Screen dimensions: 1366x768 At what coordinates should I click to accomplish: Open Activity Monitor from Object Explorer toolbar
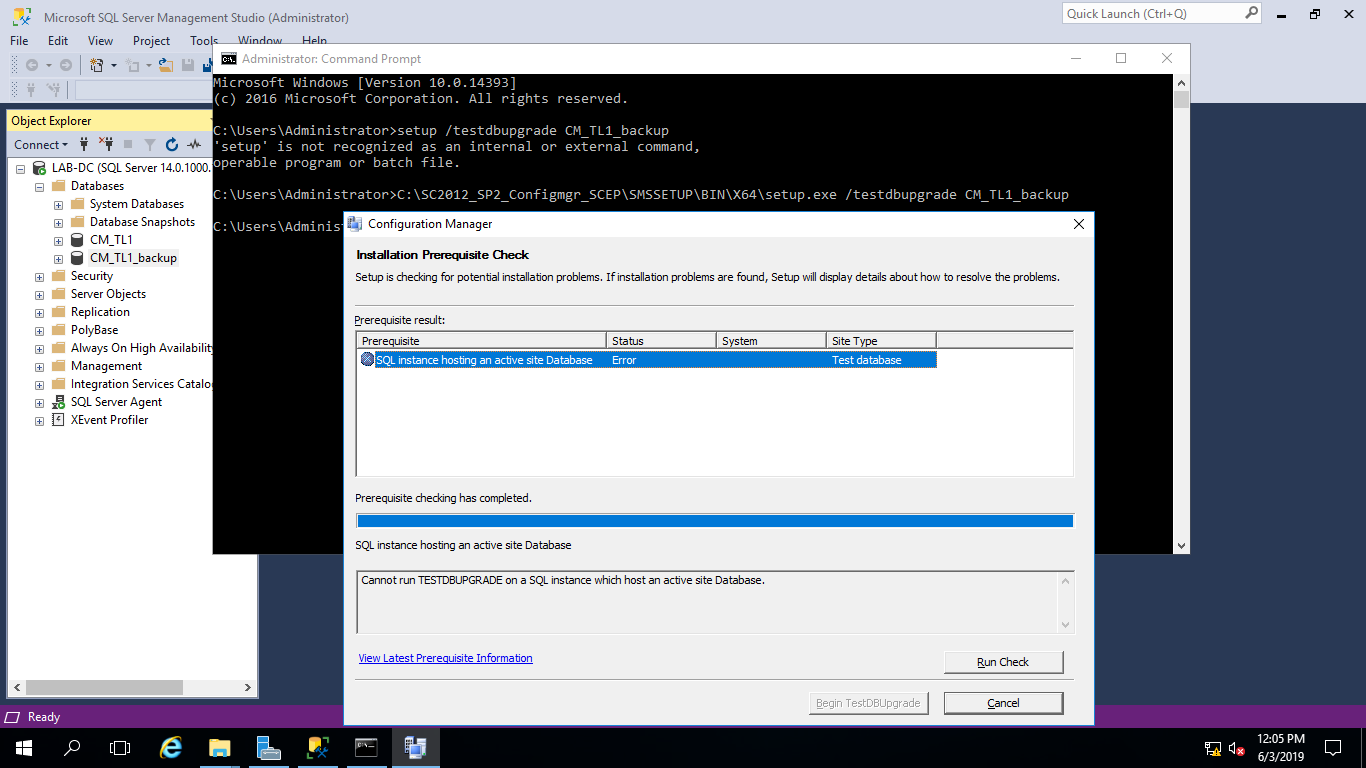pyautogui.click(x=194, y=144)
